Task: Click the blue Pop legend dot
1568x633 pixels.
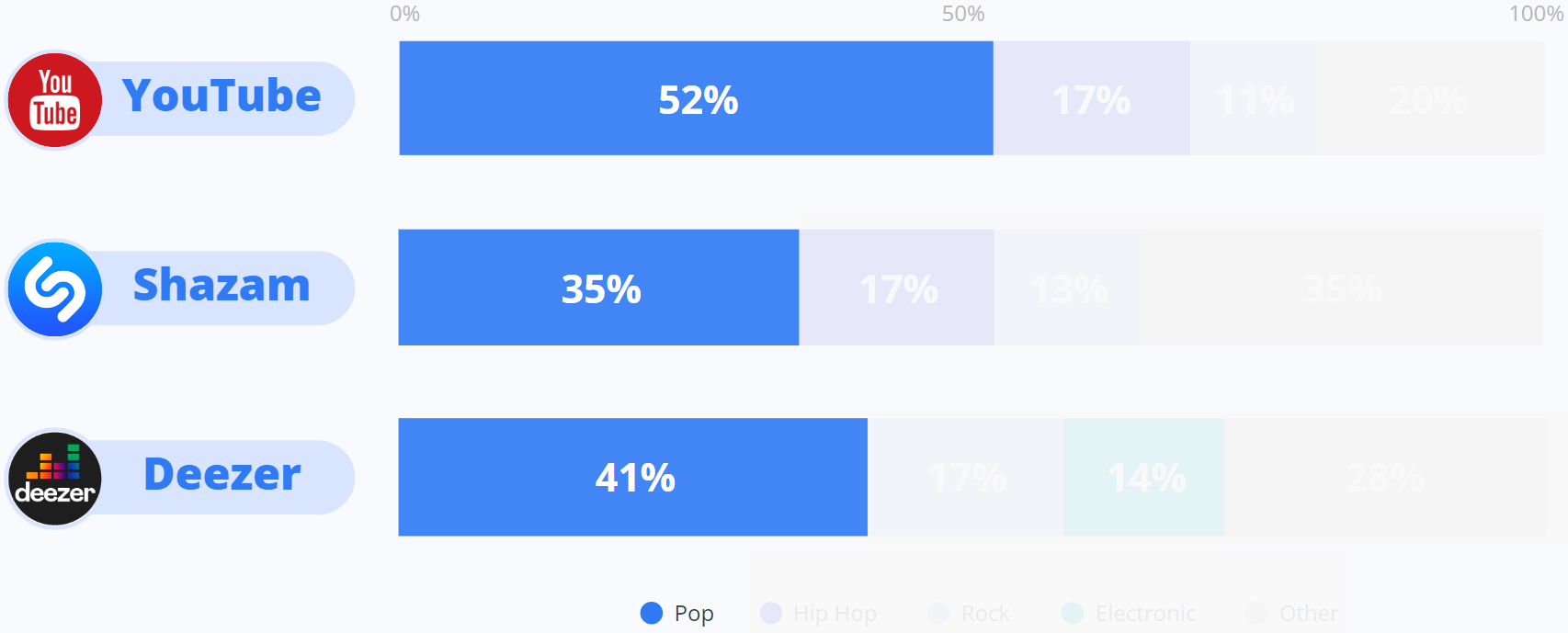Action: click(652, 613)
